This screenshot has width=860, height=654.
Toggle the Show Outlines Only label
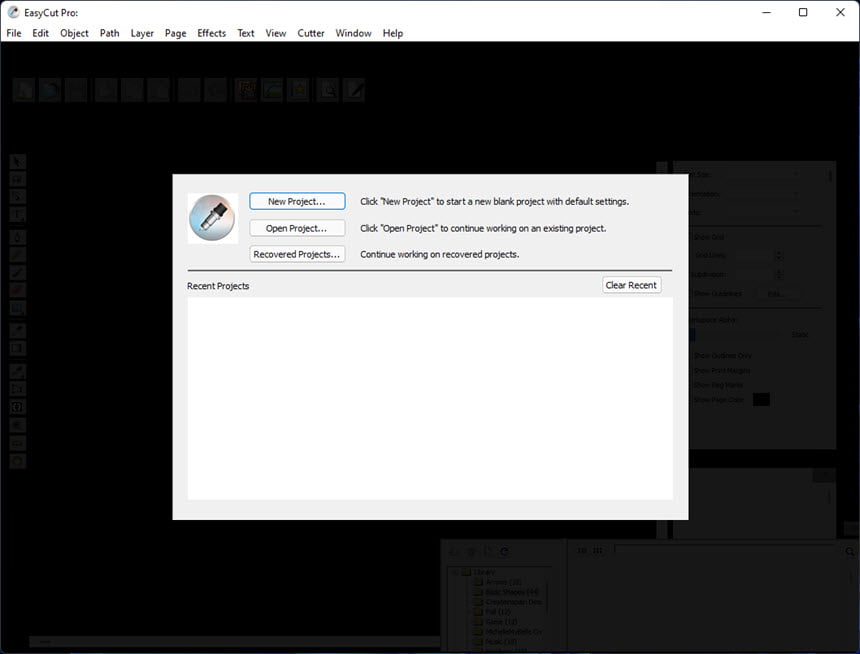(x=722, y=356)
